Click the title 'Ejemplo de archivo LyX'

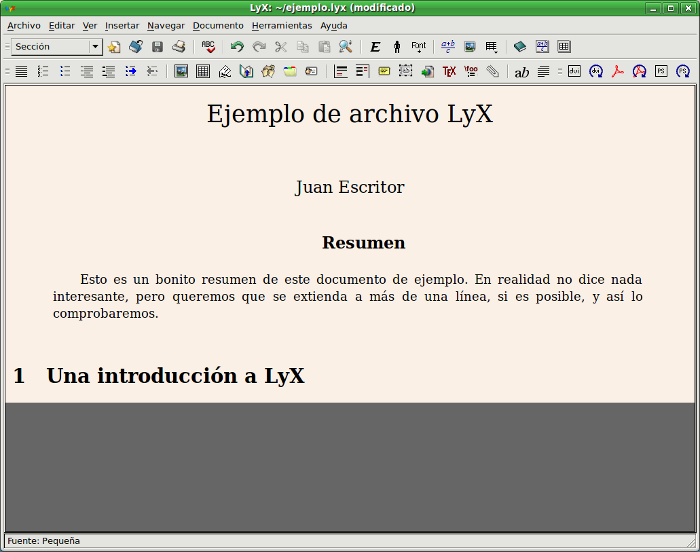(x=350, y=114)
